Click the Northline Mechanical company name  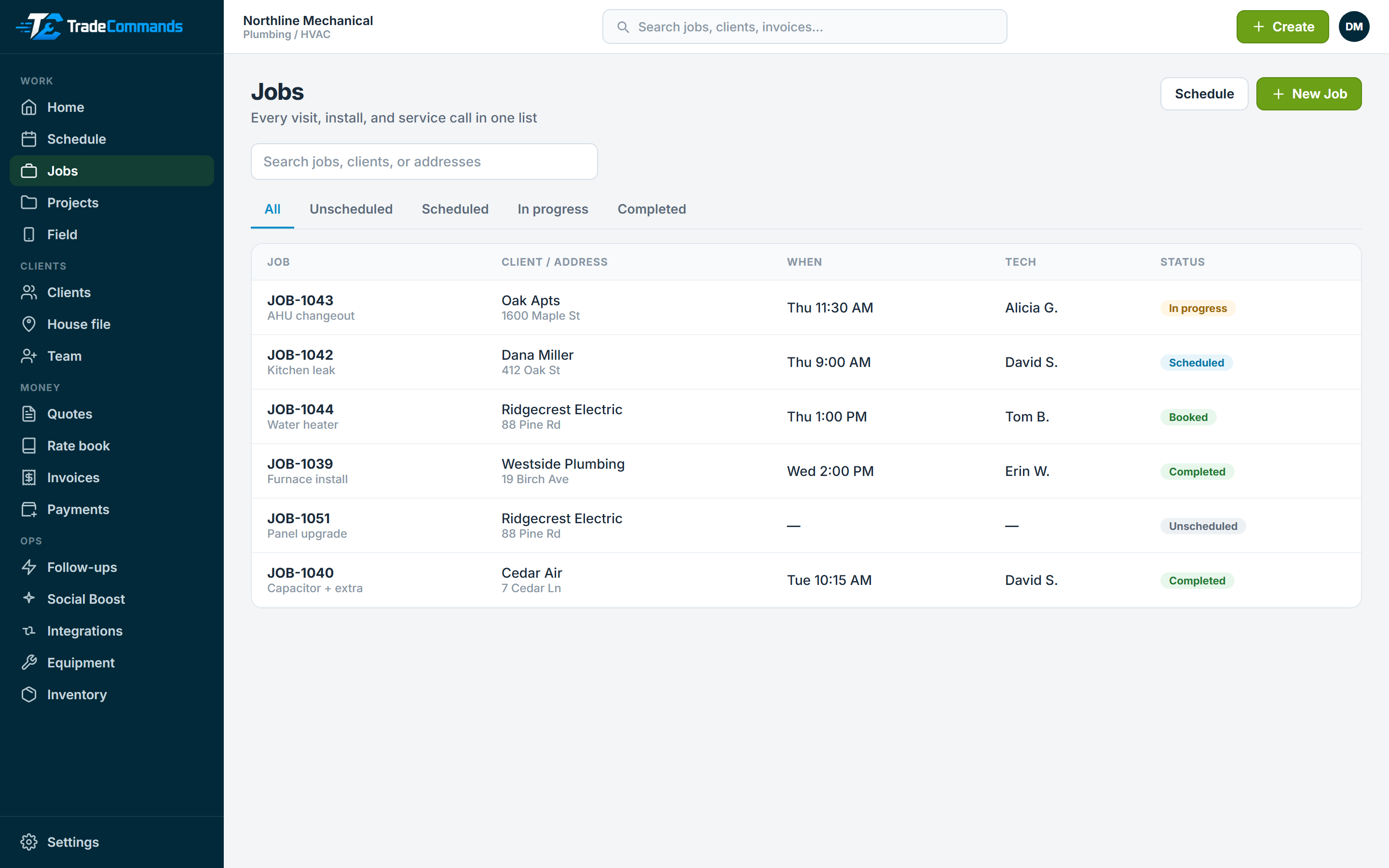[308, 21]
